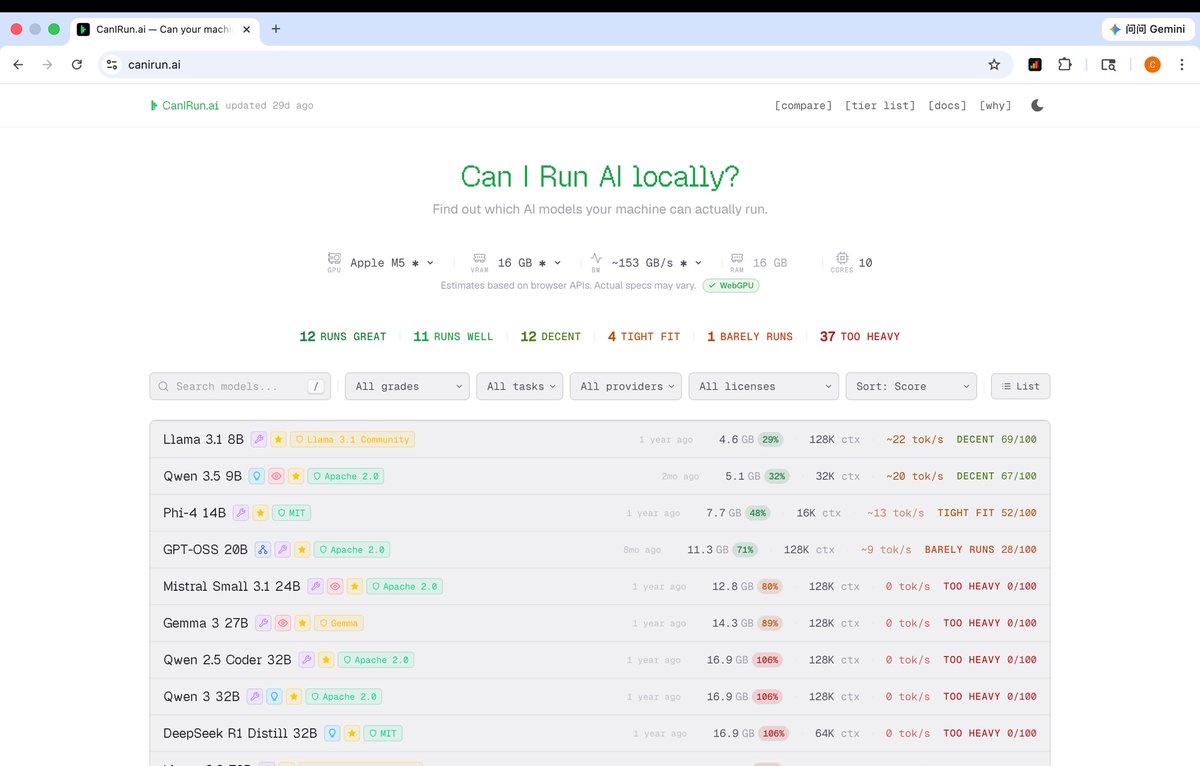This screenshot has width=1200, height=766.
Task: Click the CanIRun.ai logo
Action: click(x=184, y=105)
